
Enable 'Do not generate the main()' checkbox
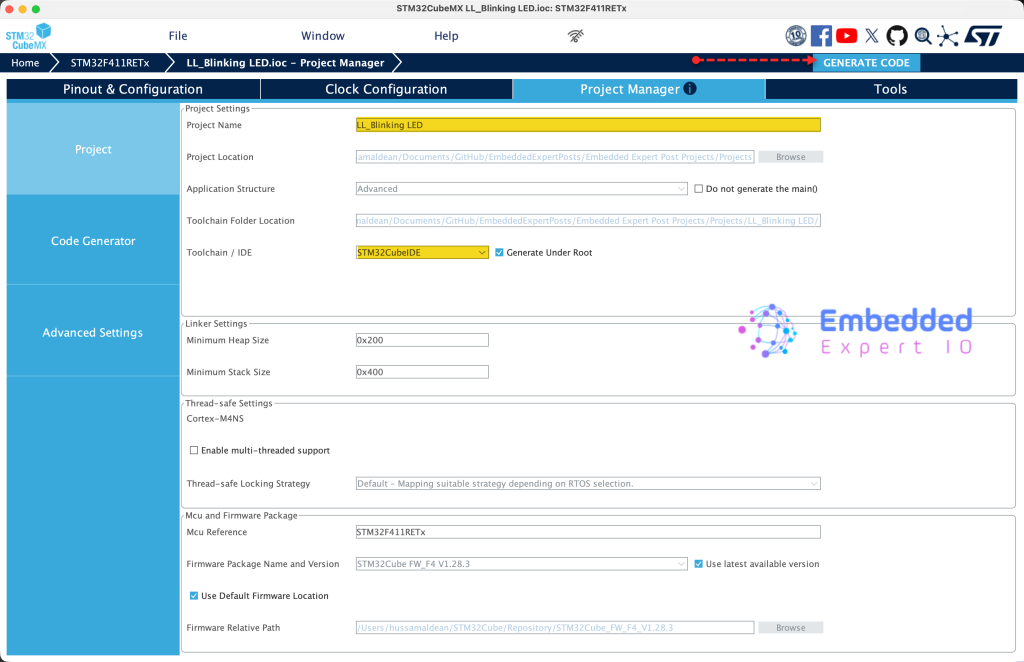tap(699, 189)
